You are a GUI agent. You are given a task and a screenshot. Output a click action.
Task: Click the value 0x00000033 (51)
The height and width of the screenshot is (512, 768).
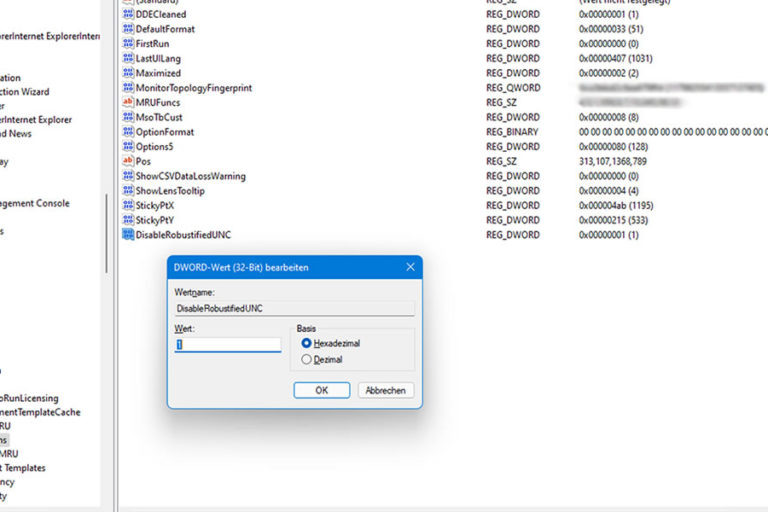click(x=611, y=29)
